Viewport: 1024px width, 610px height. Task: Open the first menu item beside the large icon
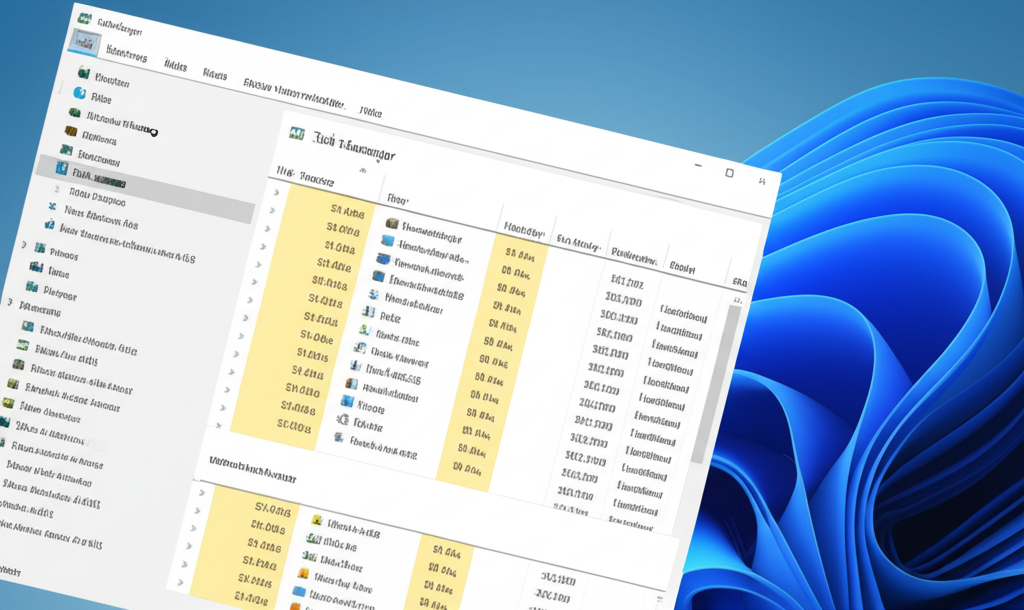(126, 56)
